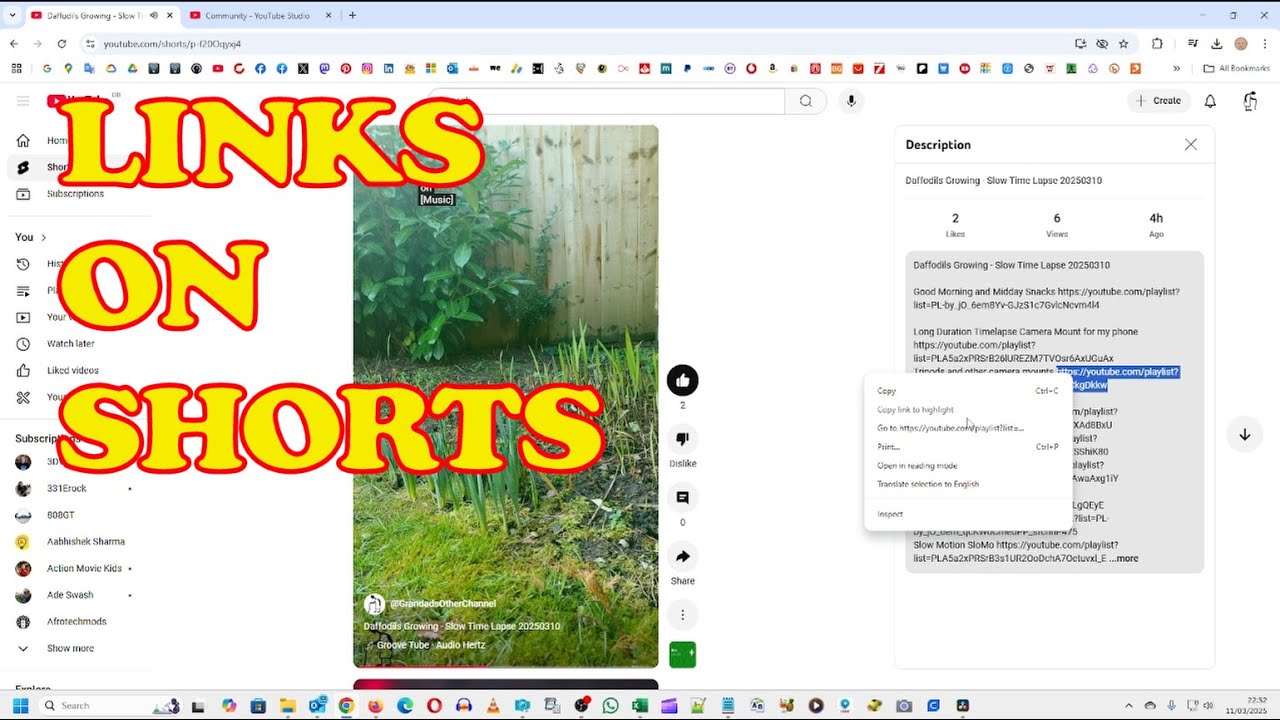Click the first Good Morning playlist link
The width and height of the screenshot is (1280, 720).
click(x=1046, y=298)
